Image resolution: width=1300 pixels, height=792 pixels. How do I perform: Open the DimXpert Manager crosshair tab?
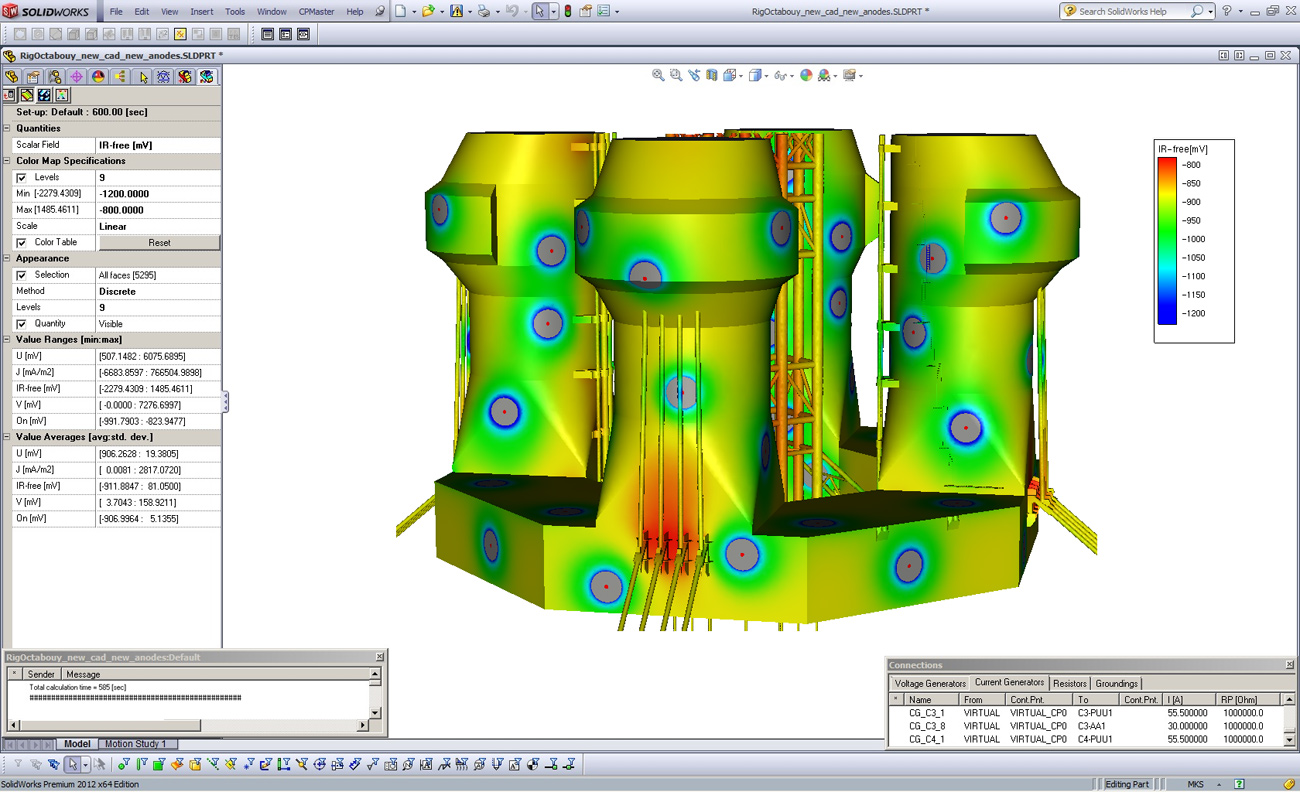(x=76, y=77)
